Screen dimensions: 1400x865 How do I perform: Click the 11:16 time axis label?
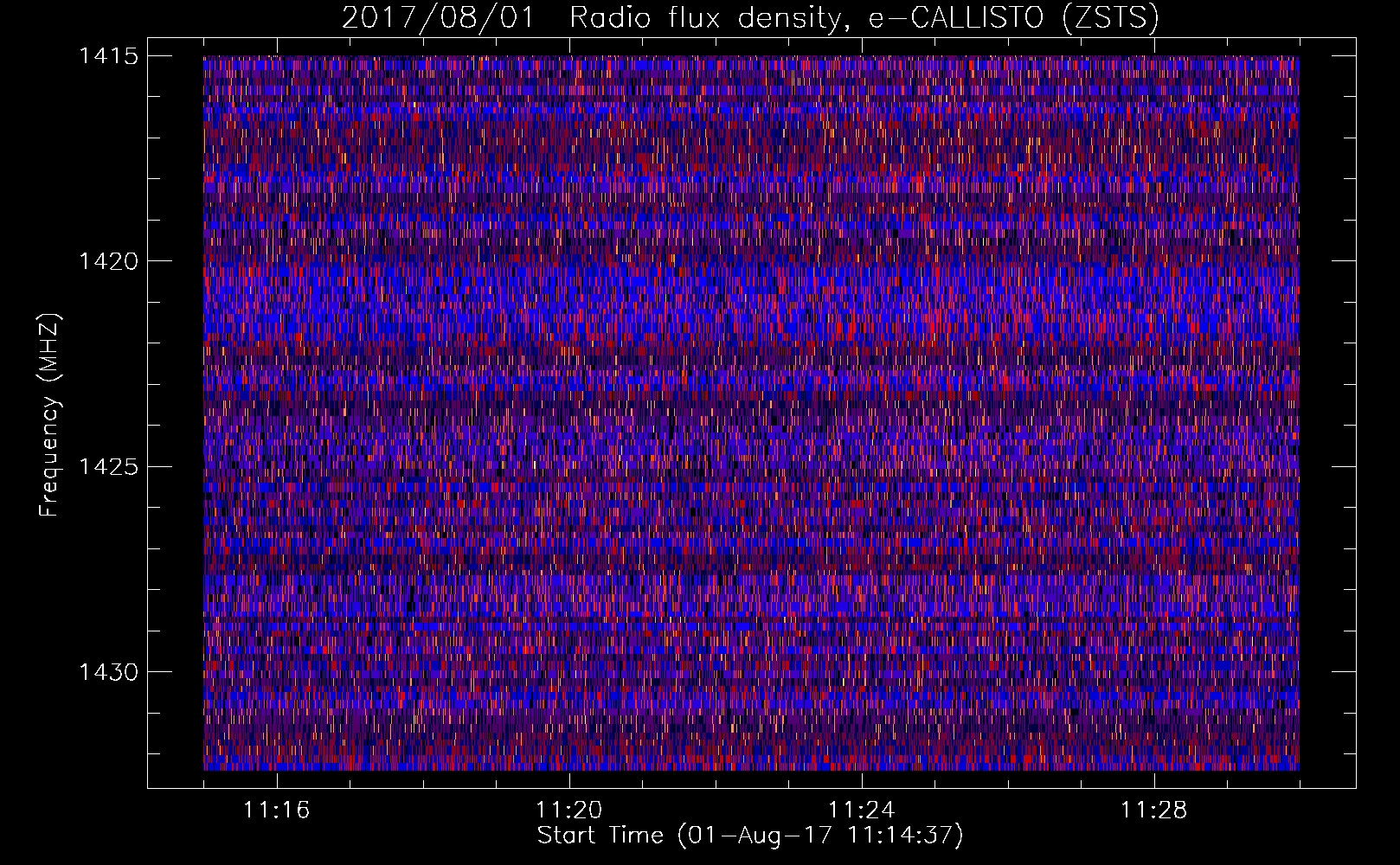[276, 810]
